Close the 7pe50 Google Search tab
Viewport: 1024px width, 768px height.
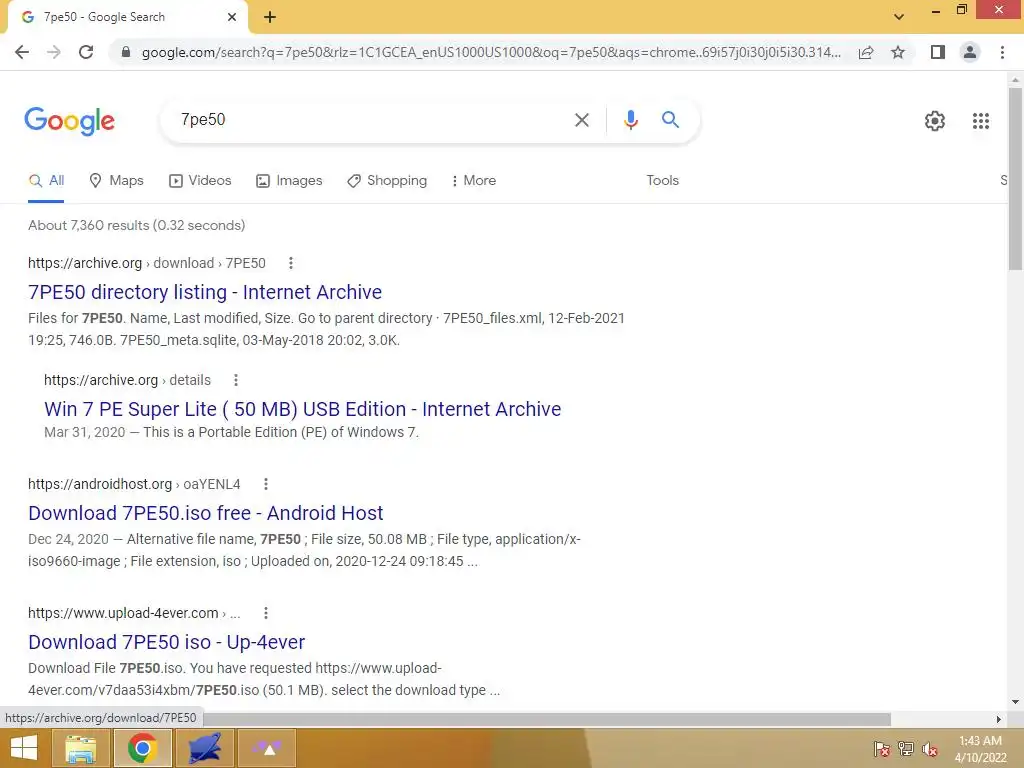coord(232,17)
